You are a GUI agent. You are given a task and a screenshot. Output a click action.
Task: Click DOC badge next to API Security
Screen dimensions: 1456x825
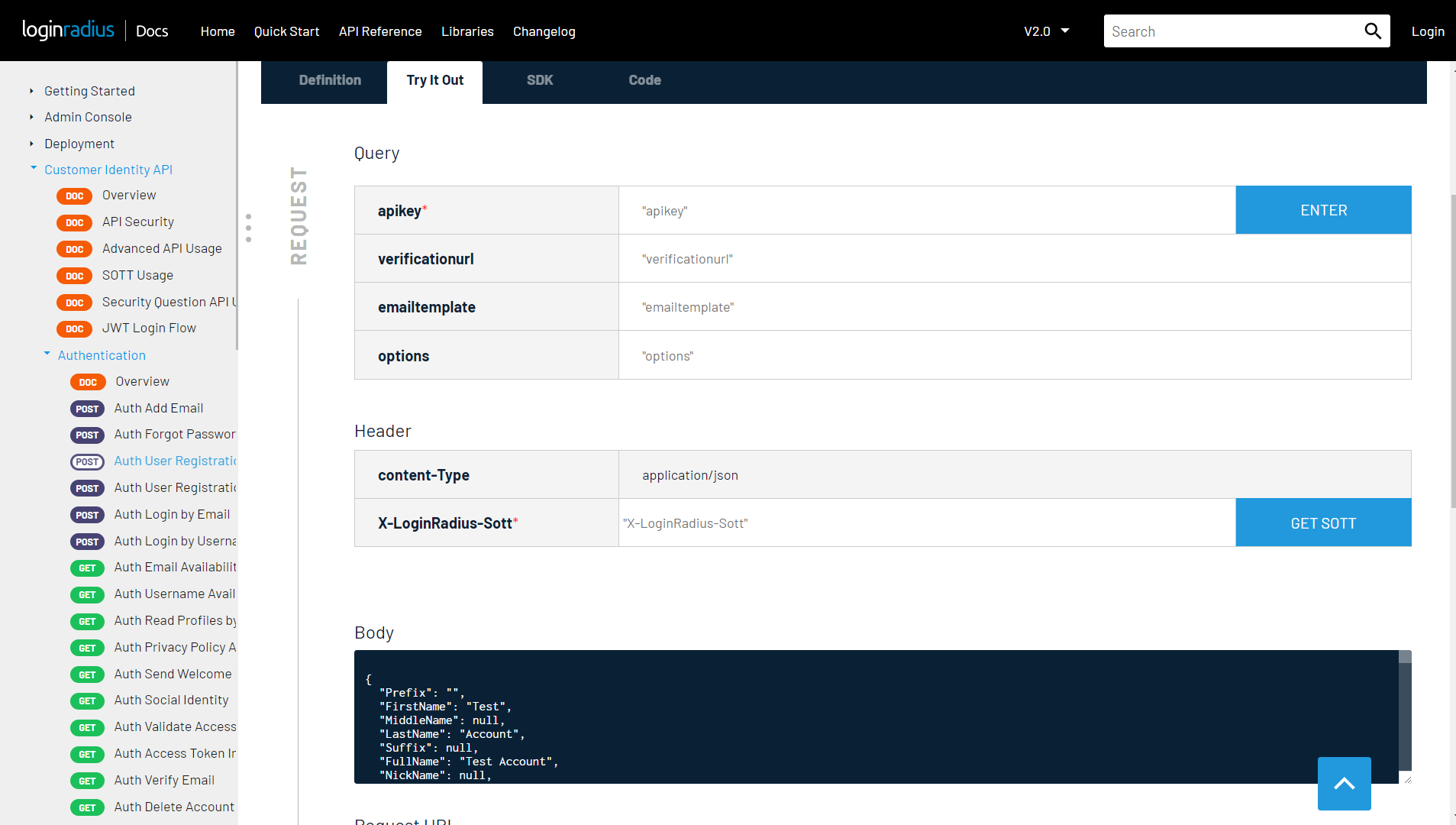tap(74, 223)
